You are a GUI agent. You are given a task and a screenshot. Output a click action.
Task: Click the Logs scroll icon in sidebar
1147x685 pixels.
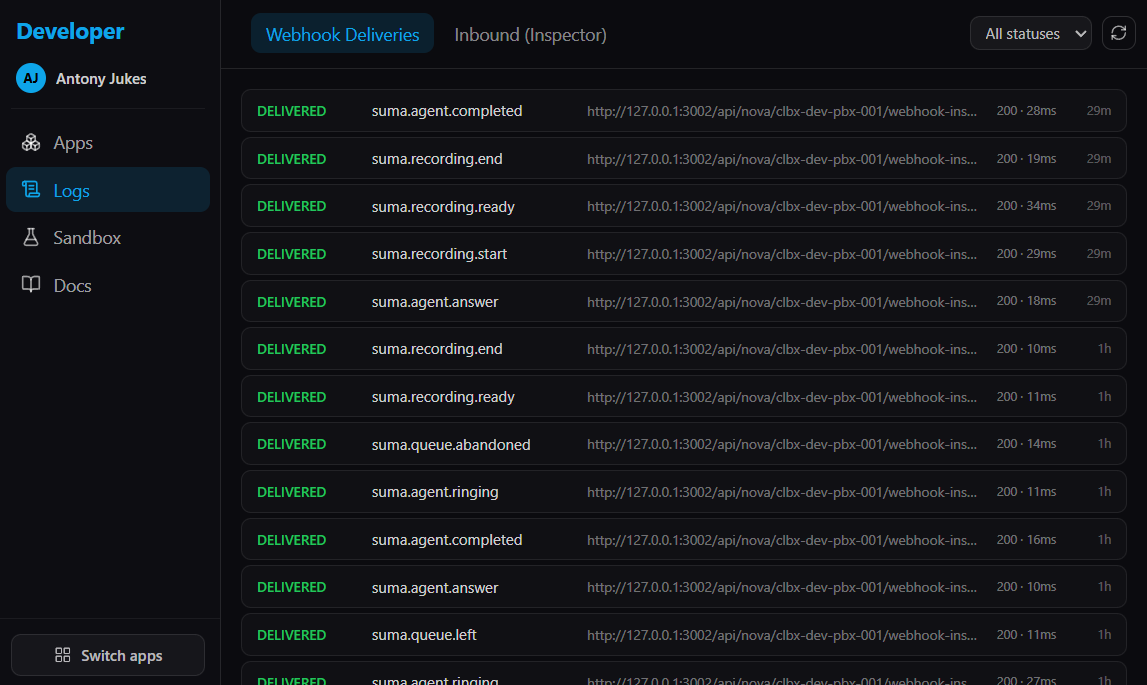[x=31, y=190]
